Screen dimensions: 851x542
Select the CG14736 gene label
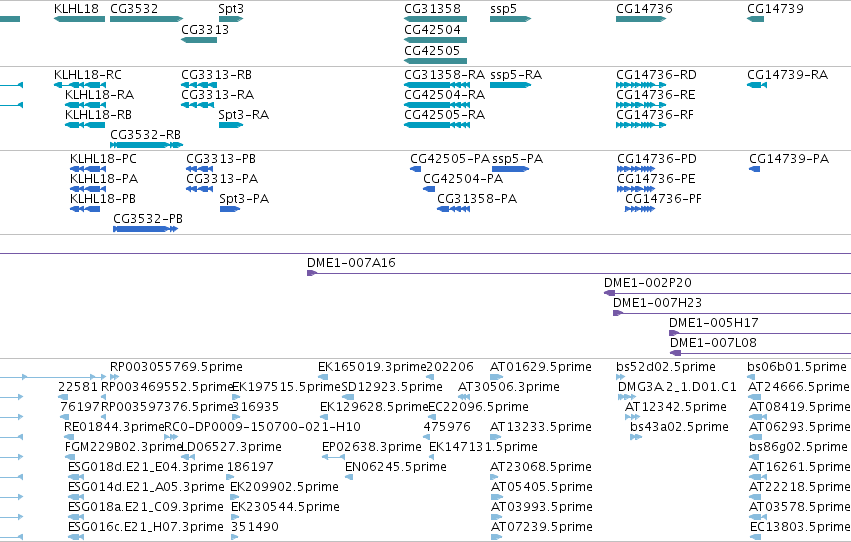click(644, 9)
